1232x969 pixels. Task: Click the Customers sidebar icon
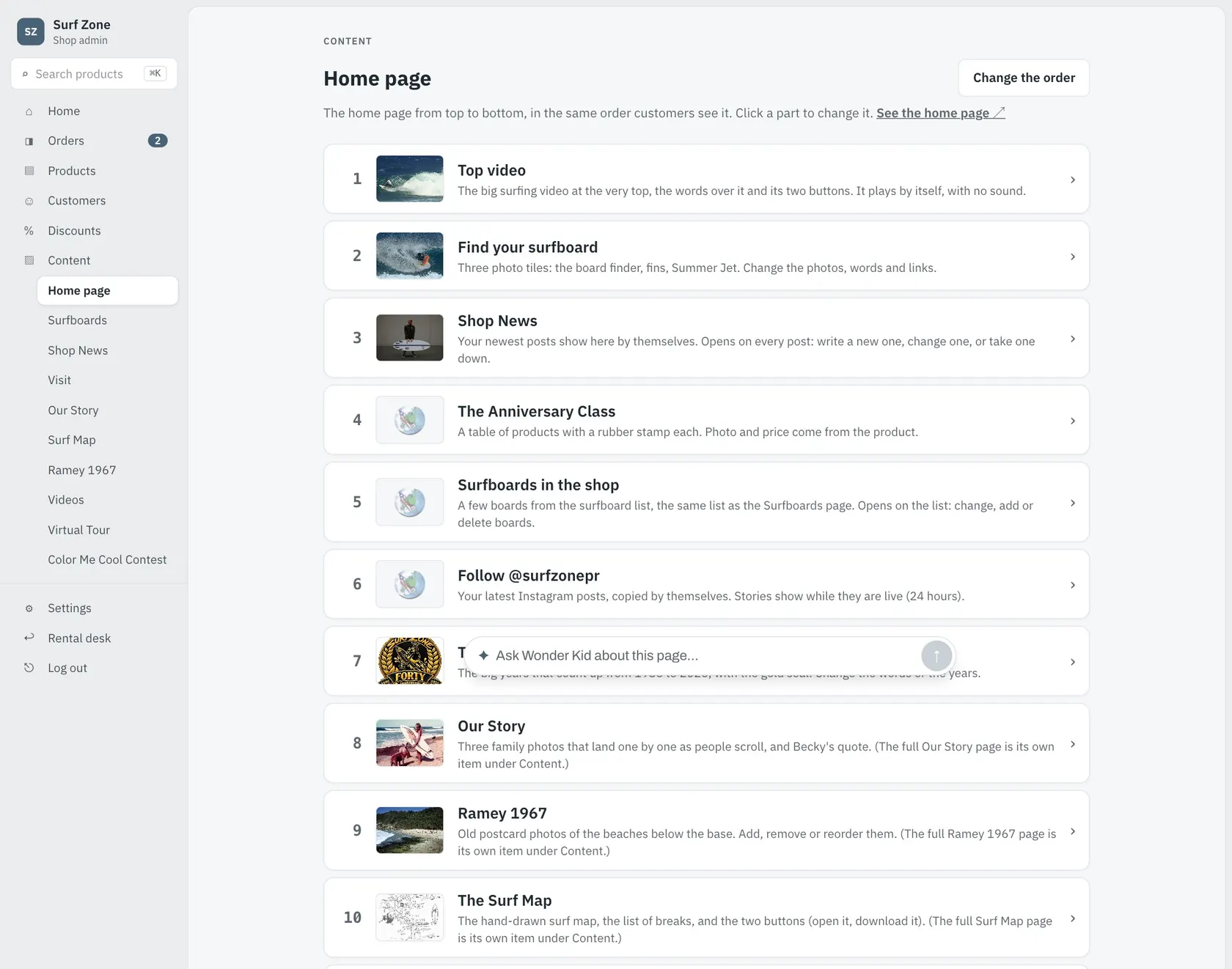tap(29, 201)
